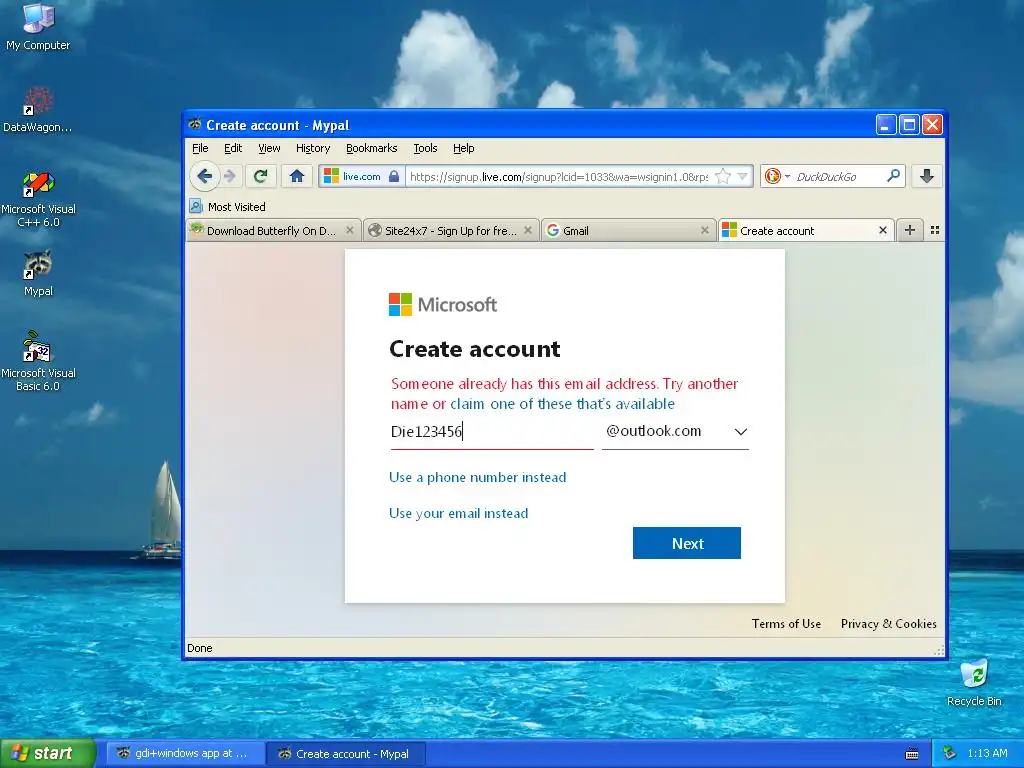
Task: Open the Edit menu
Action: pos(232,148)
